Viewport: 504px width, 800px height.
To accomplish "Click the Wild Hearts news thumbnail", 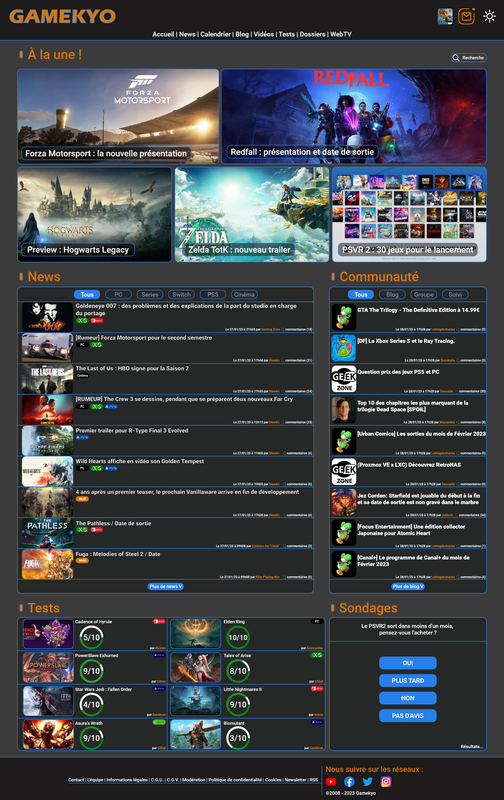I will 47,471.
